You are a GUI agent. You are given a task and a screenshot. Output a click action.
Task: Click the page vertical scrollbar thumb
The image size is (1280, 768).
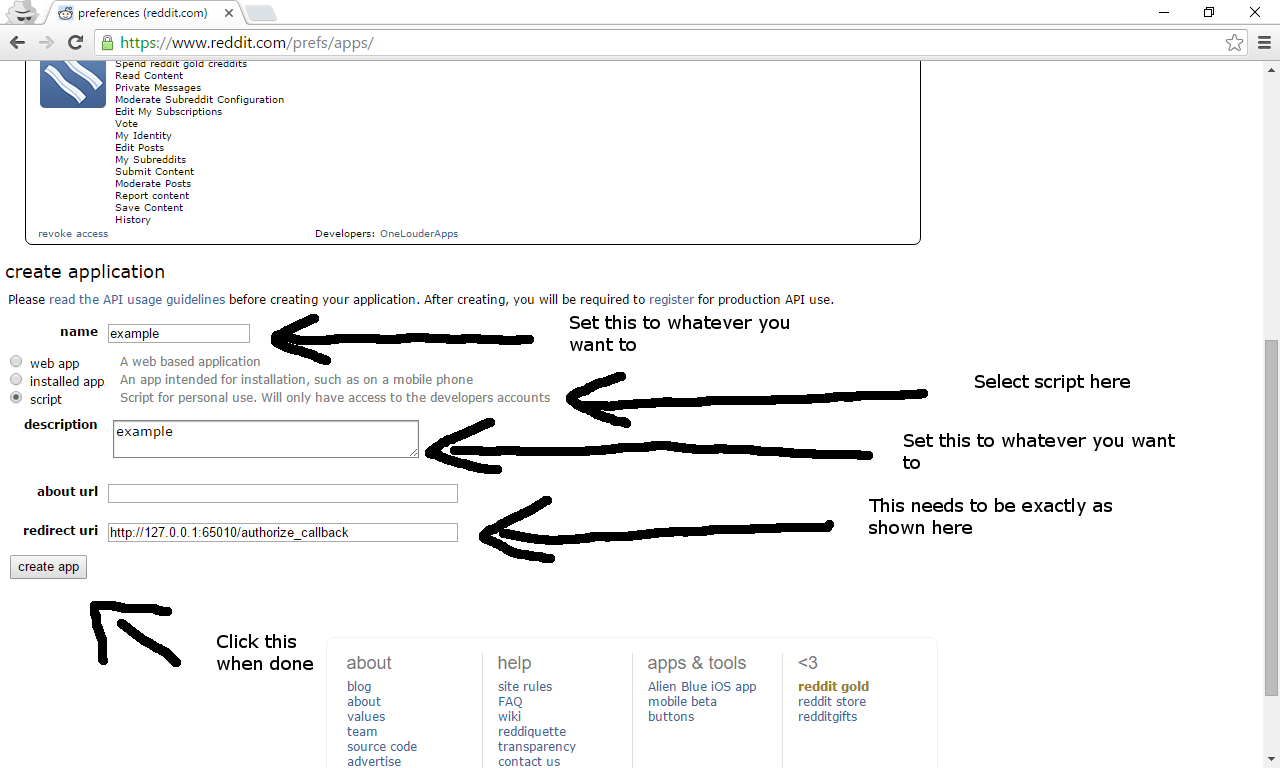[1272, 517]
